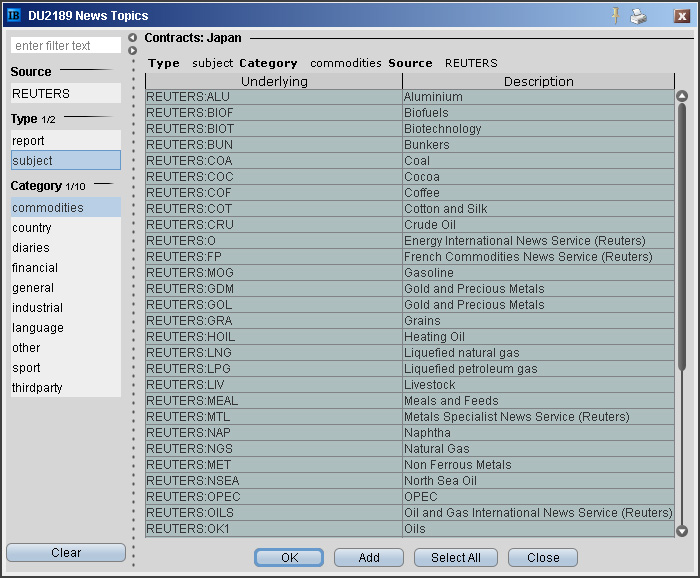This screenshot has height=578, width=700.
Task: Click the pin icon in title bar
Action: click(616, 16)
